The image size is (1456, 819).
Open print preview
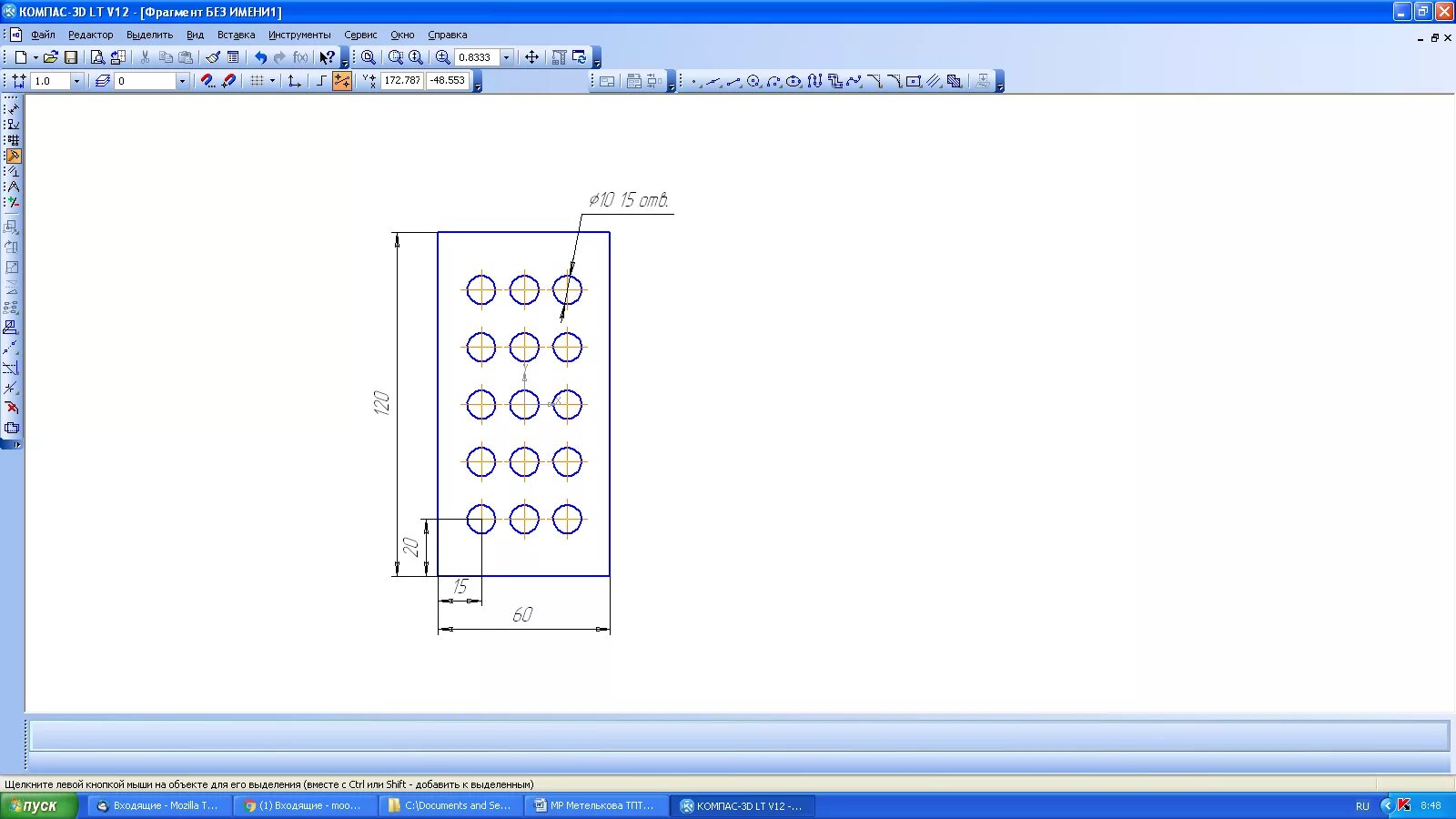coord(97,57)
